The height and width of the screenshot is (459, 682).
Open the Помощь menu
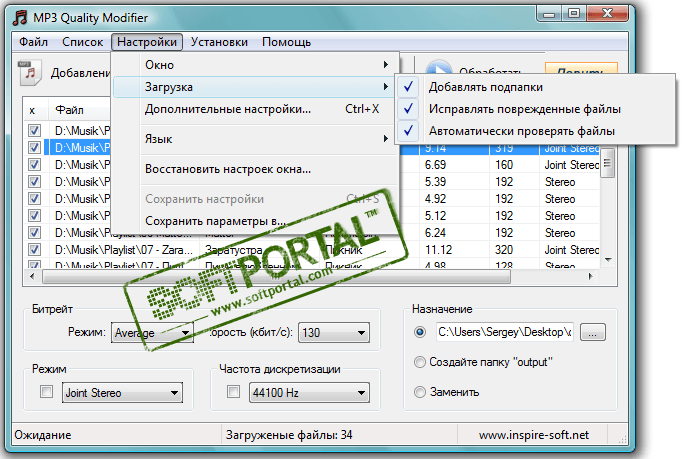[287, 42]
